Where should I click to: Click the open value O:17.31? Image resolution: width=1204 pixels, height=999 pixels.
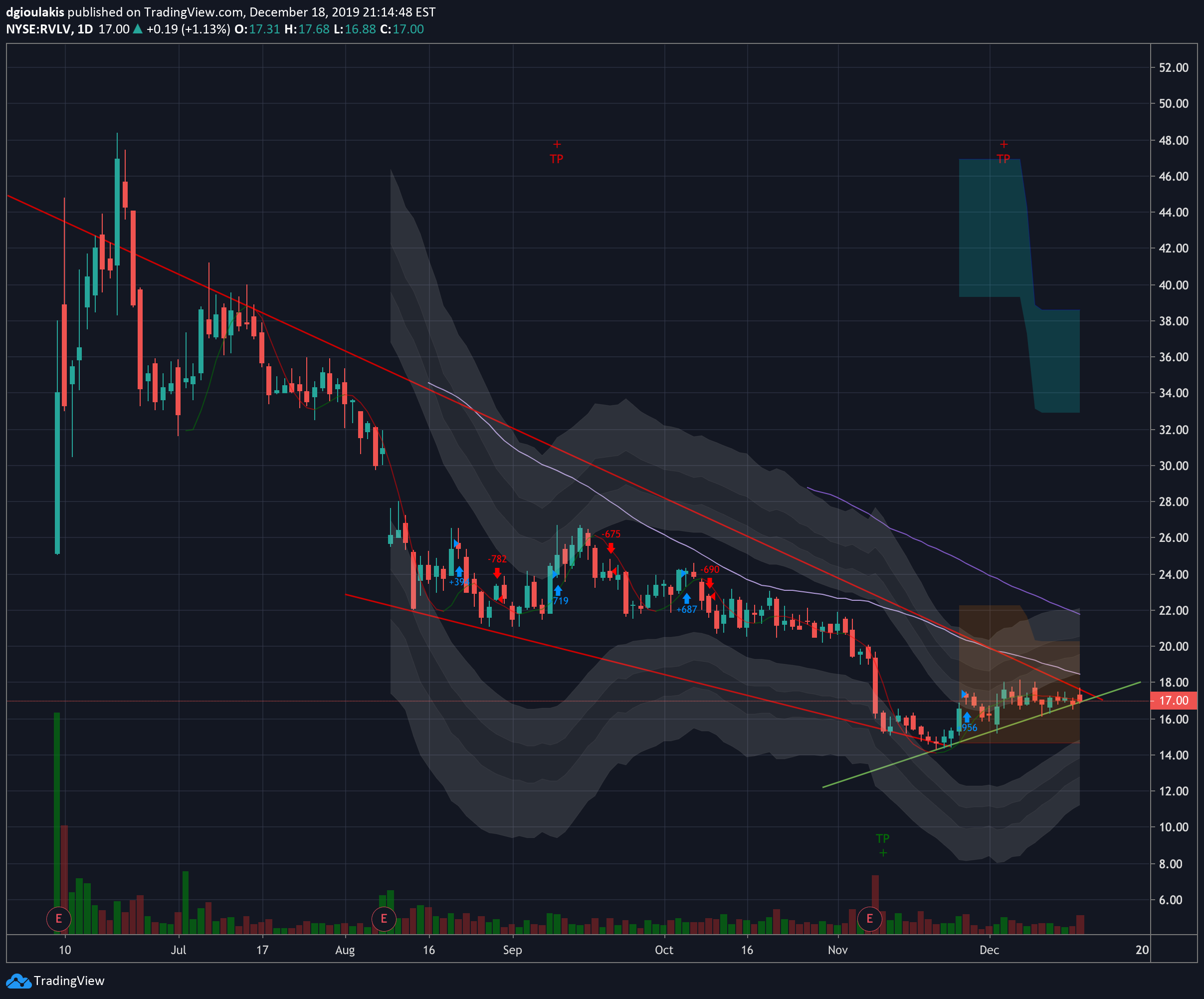point(257,29)
